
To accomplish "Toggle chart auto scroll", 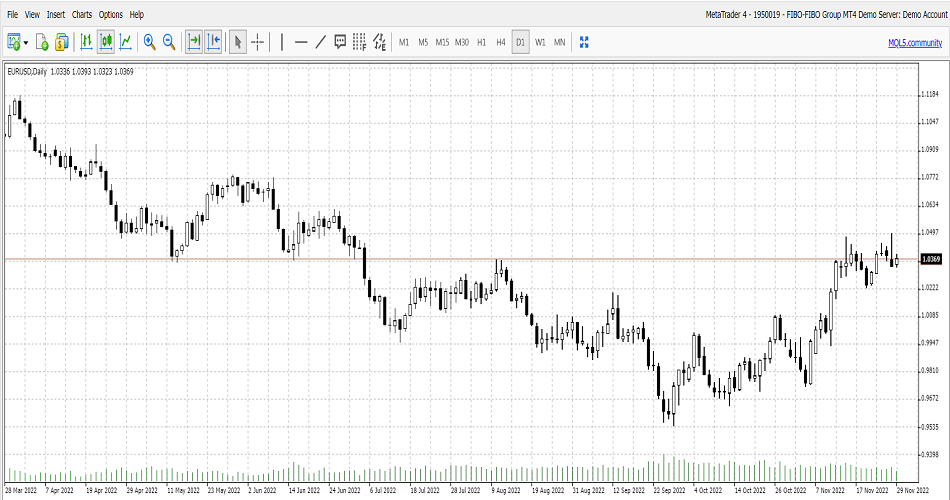I will click(x=194, y=42).
